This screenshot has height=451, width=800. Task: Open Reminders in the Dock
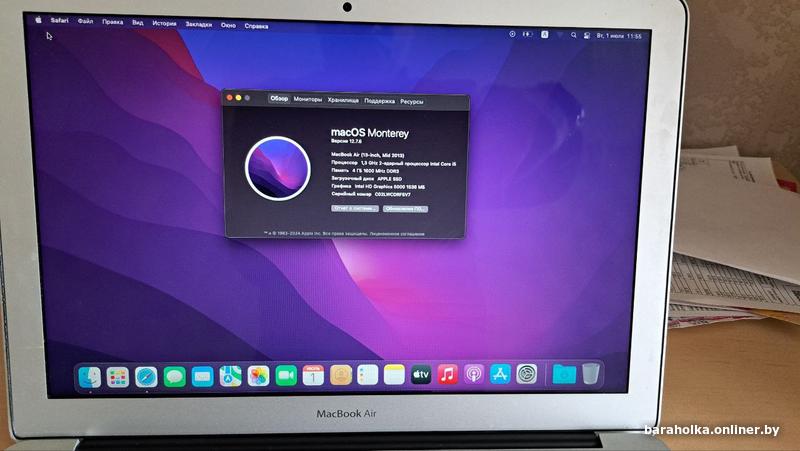click(x=368, y=375)
